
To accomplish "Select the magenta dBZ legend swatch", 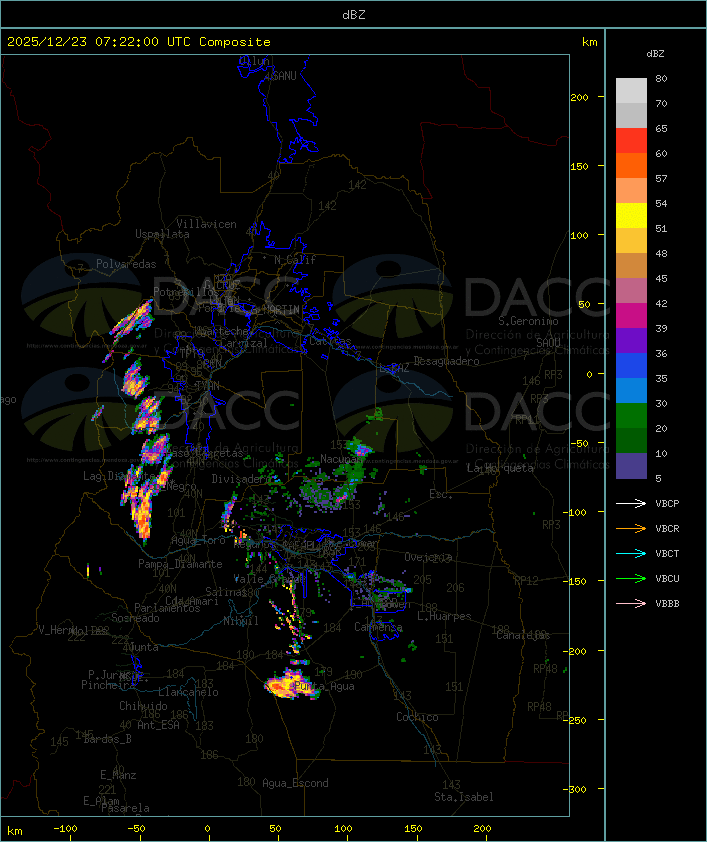I will click(x=631, y=316).
